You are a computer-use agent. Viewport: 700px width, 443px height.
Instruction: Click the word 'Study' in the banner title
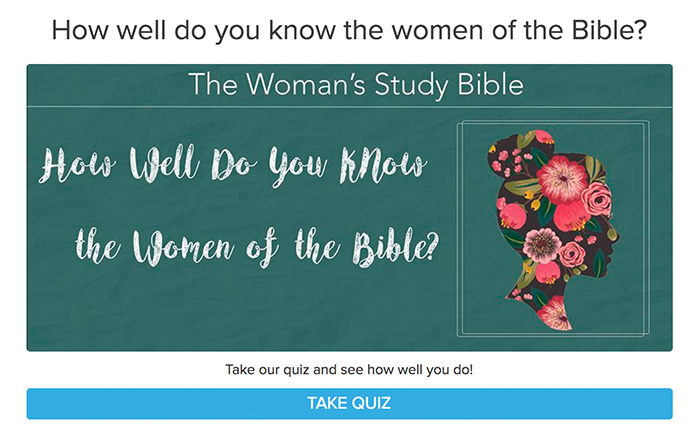tap(411, 85)
